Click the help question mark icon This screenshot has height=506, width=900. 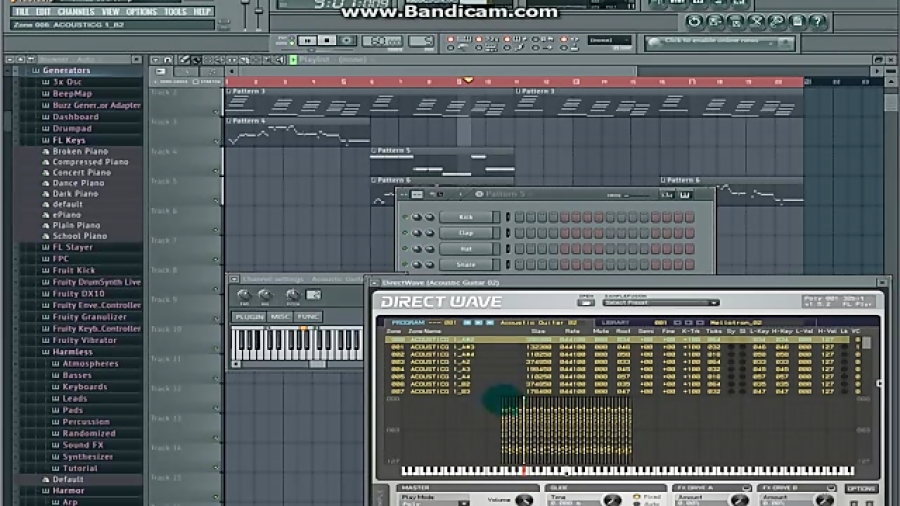tap(818, 22)
